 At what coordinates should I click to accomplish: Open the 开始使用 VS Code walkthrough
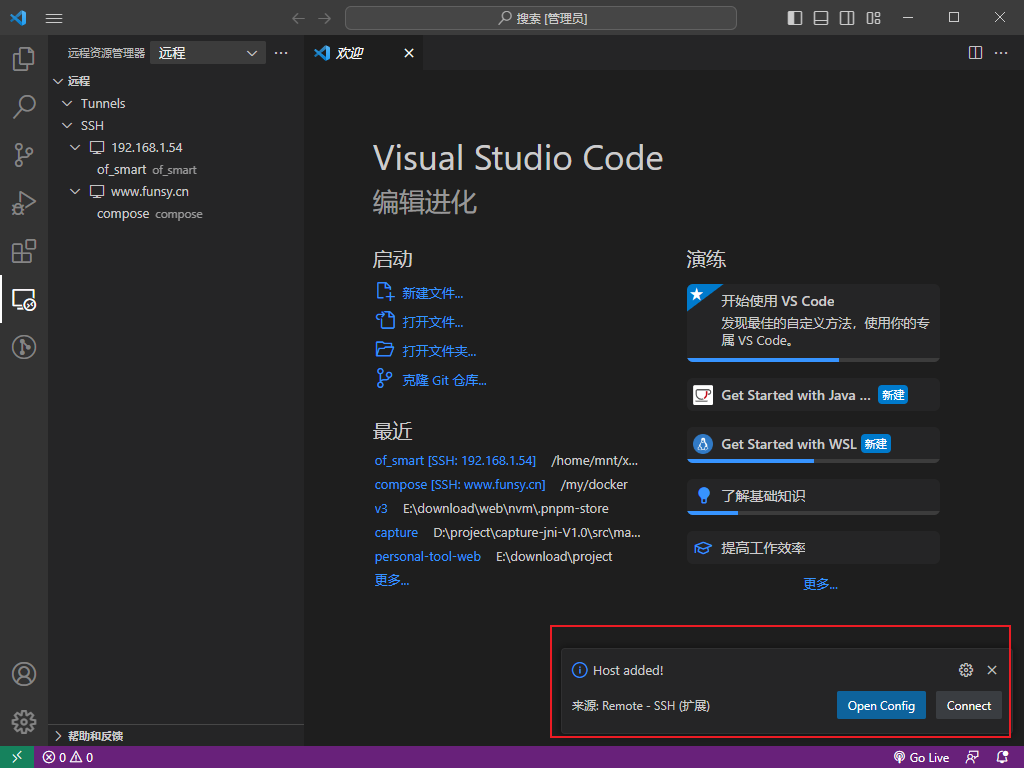[813, 323]
